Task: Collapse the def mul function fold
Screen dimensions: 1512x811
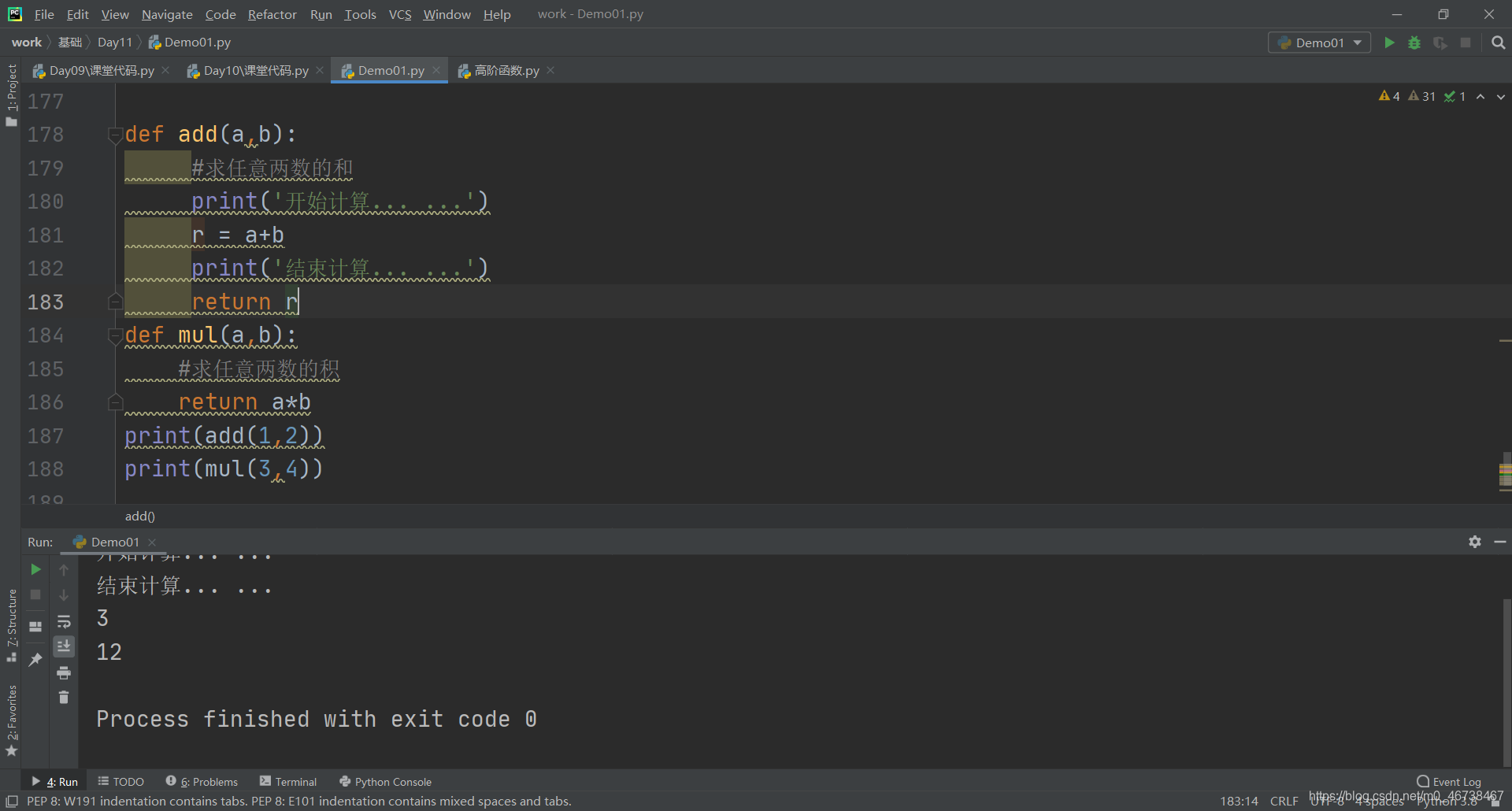Action: click(115, 335)
